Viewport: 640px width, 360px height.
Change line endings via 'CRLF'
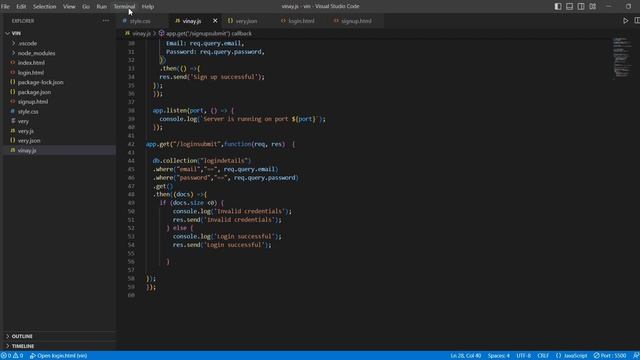point(543,356)
